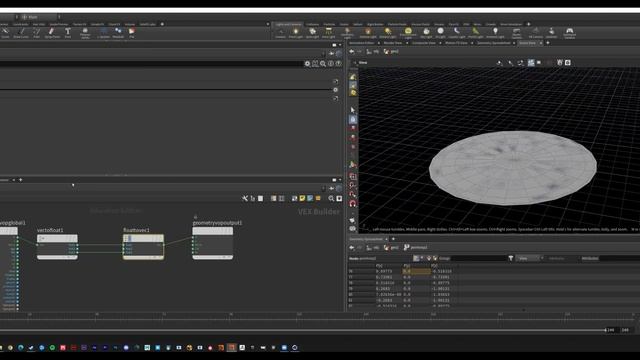The image size is (640, 360).
Task: Go back in the scene view path bar
Action: click(x=351, y=52)
